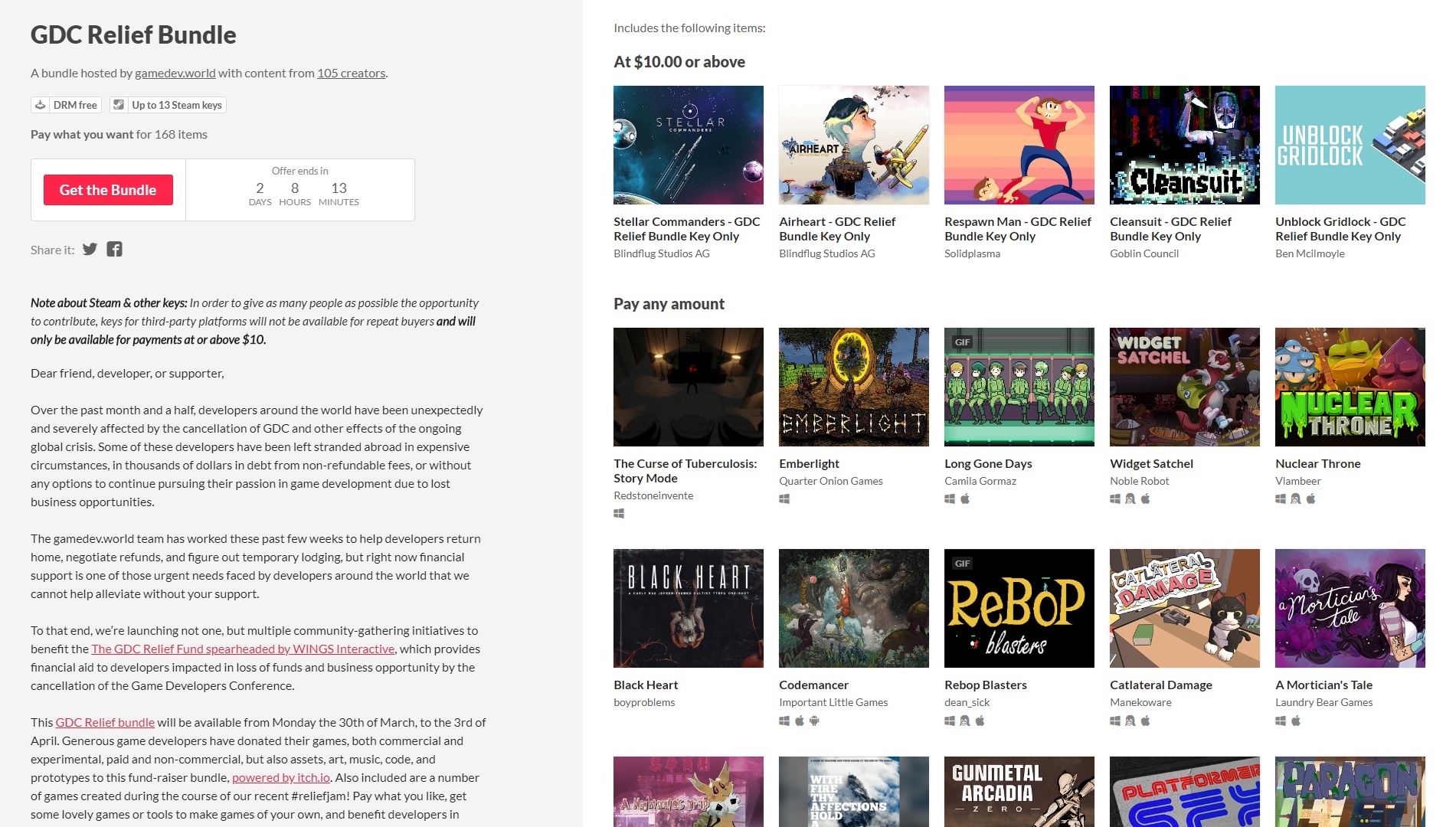This screenshot has height=827, width=1456.
Task: Open the Black Heart game title
Action: (x=646, y=685)
